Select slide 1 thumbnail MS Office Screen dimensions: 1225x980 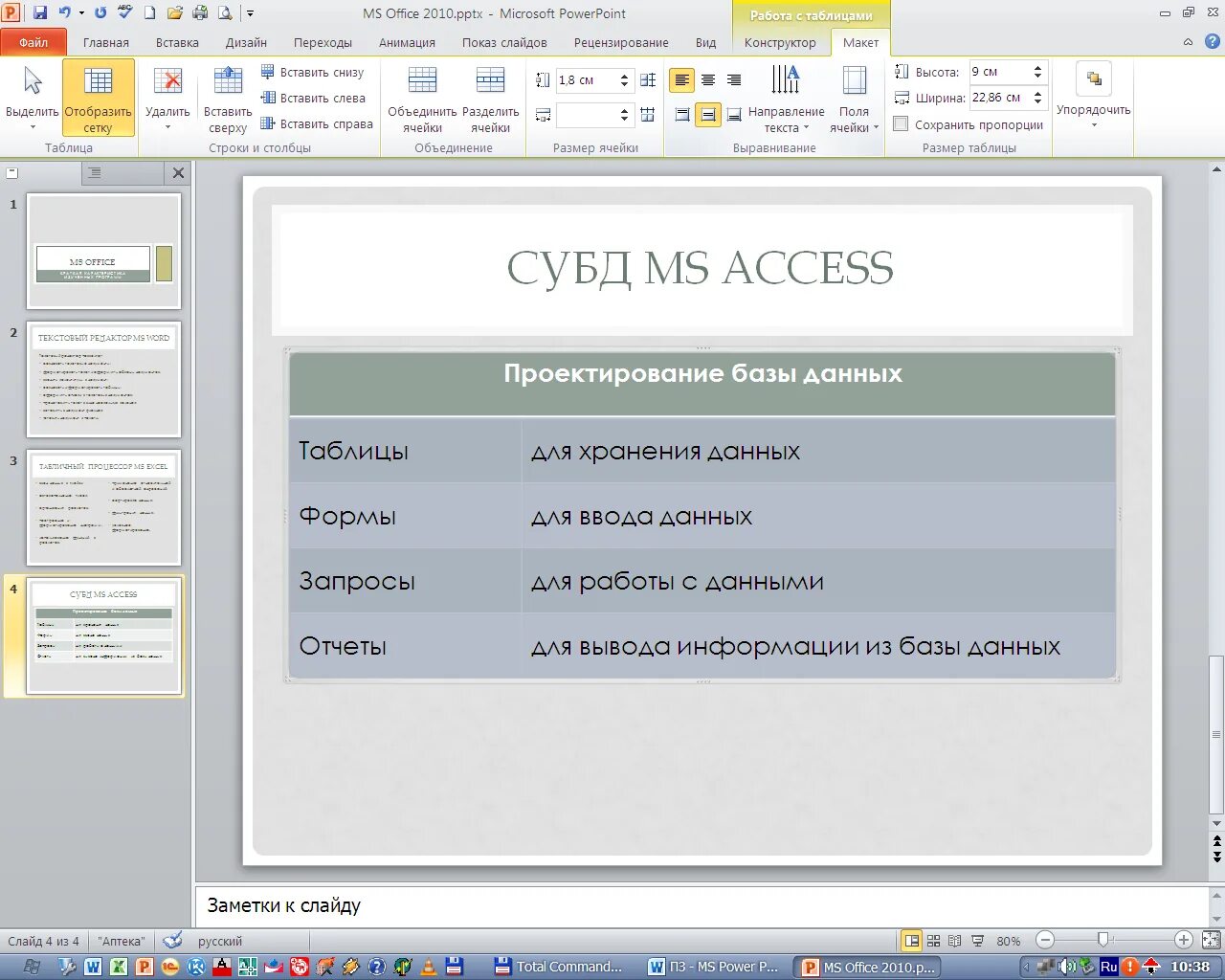pos(103,251)
